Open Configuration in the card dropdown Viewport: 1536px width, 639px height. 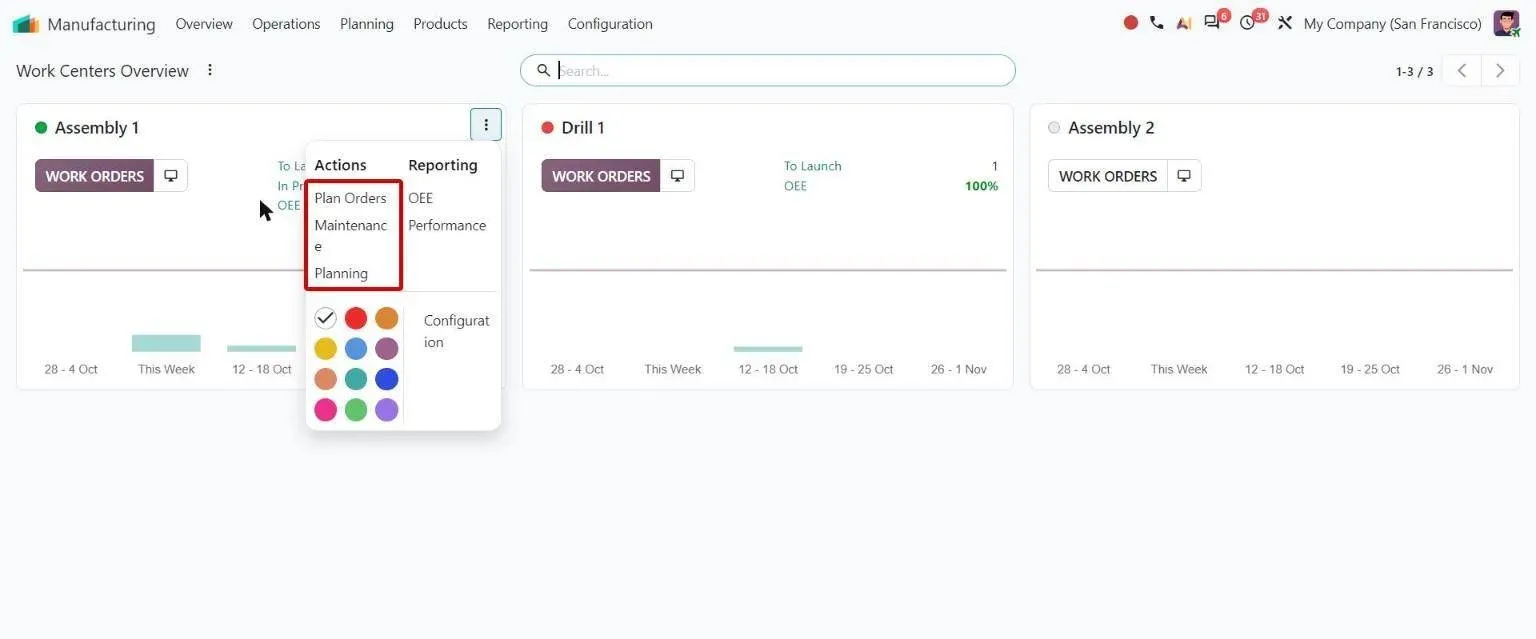click(x=456, y=331)
